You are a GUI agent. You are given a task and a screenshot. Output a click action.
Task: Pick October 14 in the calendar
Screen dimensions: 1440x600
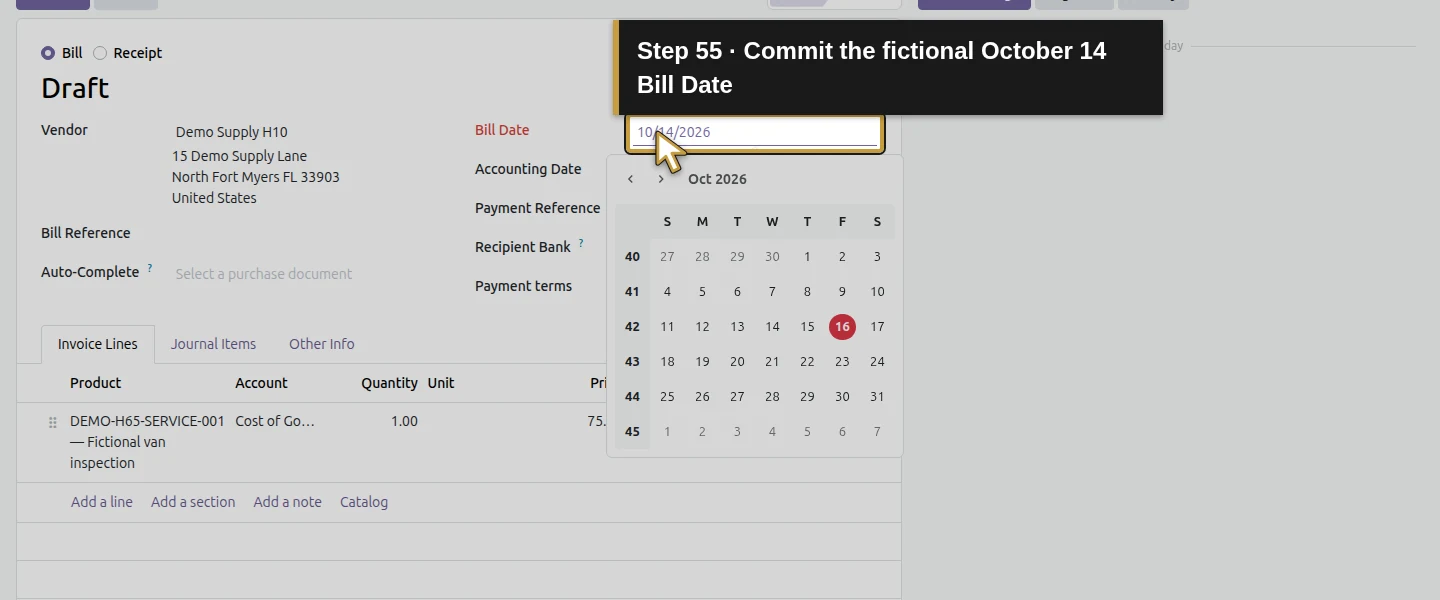[772, 327]
